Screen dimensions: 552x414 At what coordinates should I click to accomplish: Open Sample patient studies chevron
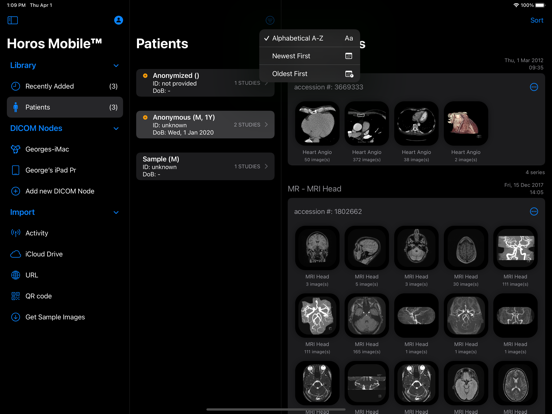[266, 167]
